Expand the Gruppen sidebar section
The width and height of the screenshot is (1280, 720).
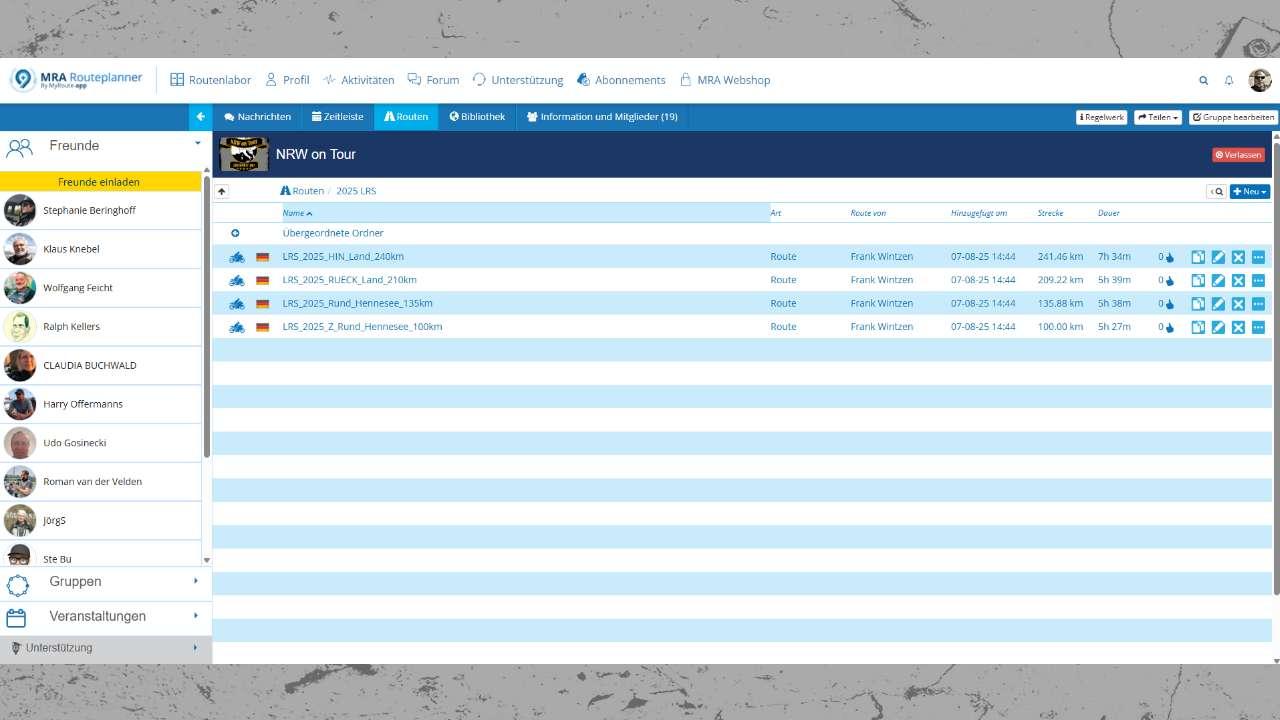click(77, 581)
